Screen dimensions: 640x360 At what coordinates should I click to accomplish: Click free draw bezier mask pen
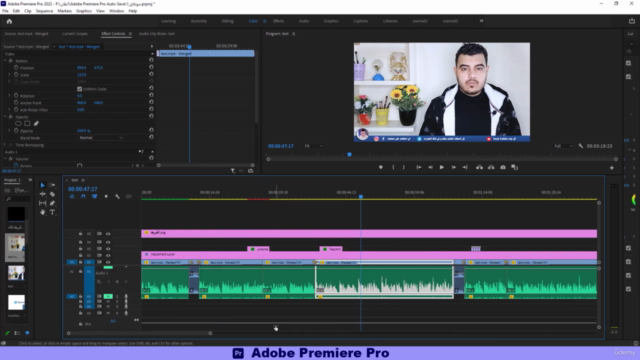click(36, 124)
